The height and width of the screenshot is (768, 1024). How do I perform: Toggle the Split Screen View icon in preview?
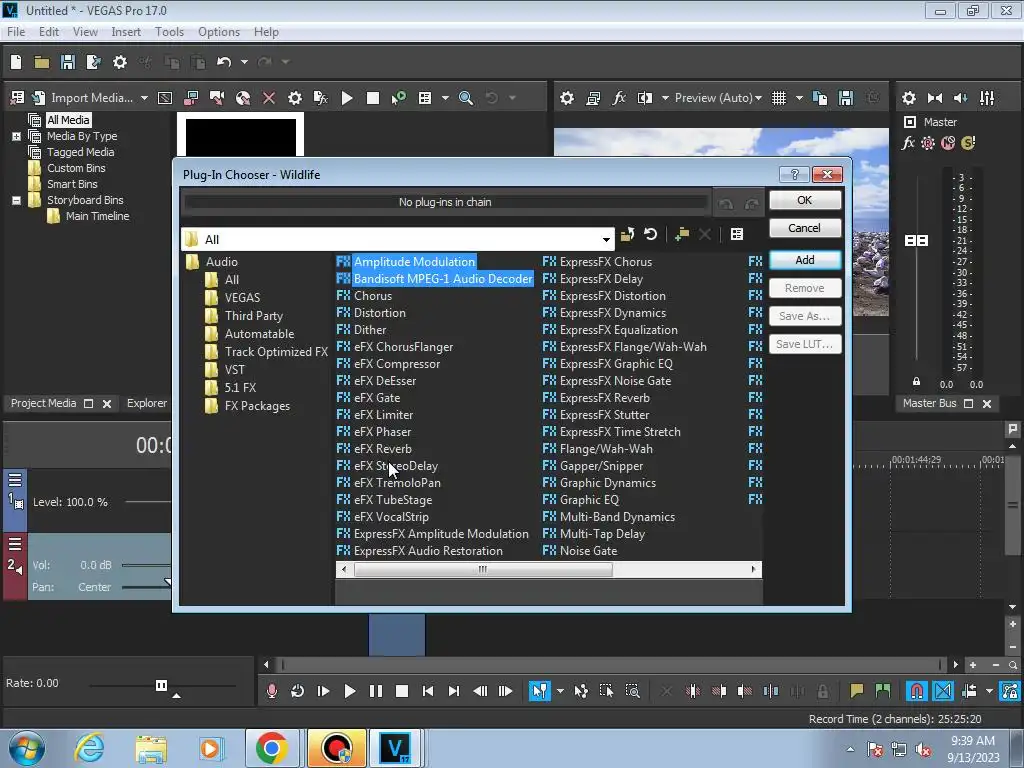pyautogui.click(x=645, y=98)
